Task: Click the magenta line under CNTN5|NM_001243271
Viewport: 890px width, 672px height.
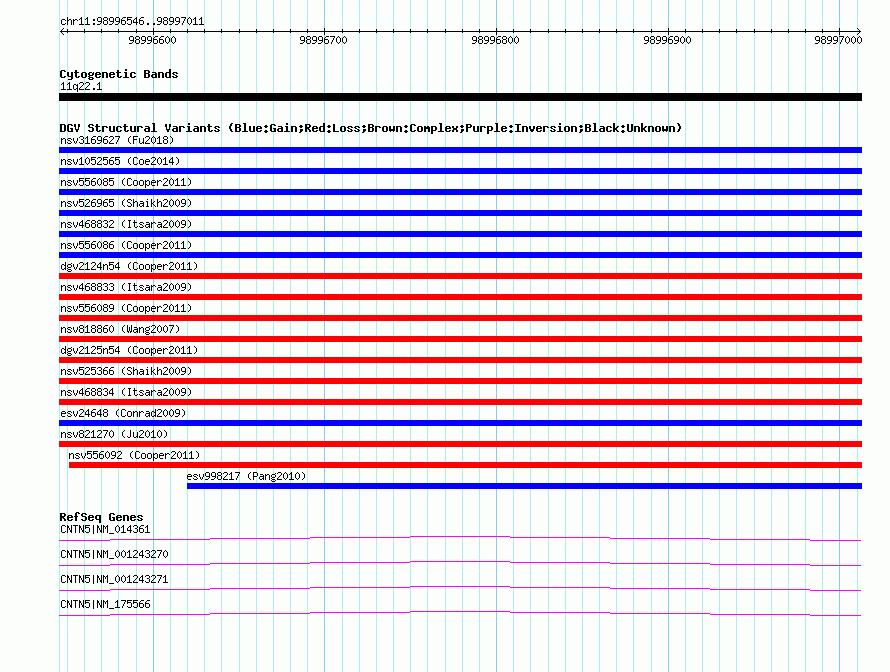Action: click(460, 589)
